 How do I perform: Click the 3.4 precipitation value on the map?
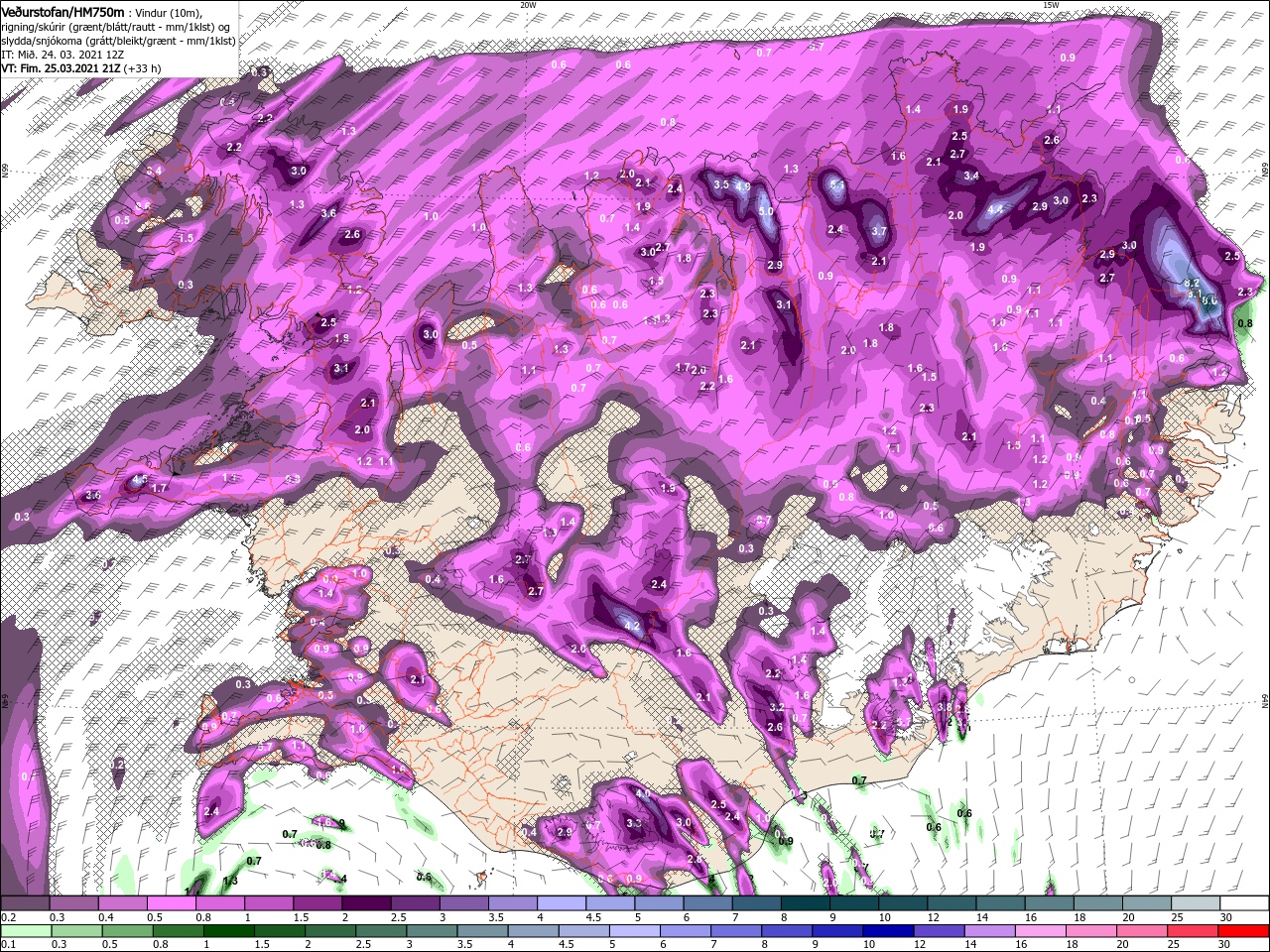pos(971,176)
